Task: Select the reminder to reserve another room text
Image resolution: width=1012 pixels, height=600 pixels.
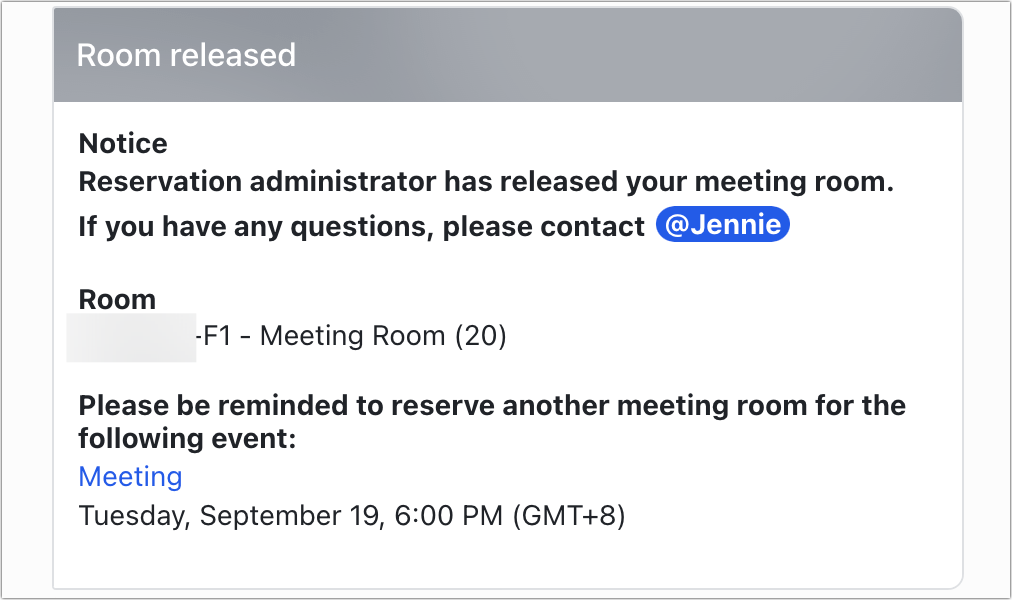Action: point(491,405)
